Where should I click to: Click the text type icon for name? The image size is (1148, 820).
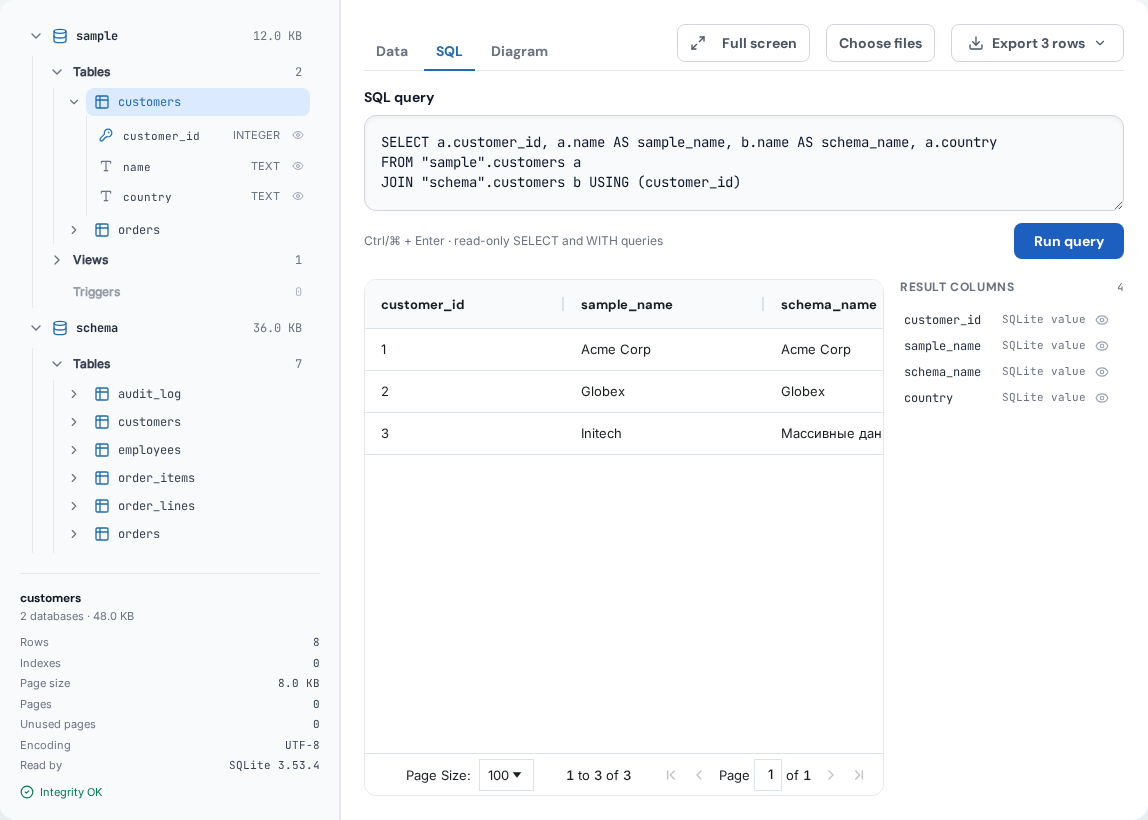pyautogui.click(x=106, y=166)
